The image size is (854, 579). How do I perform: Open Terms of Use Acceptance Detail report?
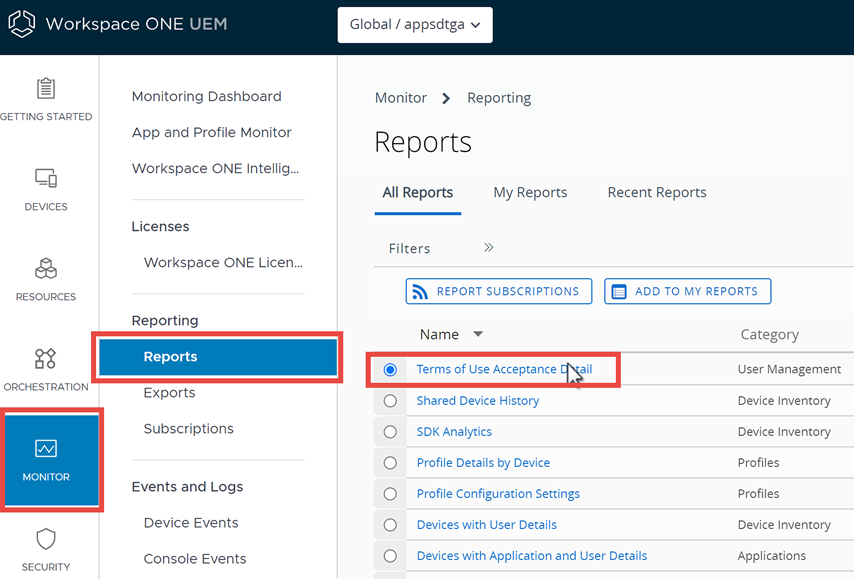pos(504,369)
